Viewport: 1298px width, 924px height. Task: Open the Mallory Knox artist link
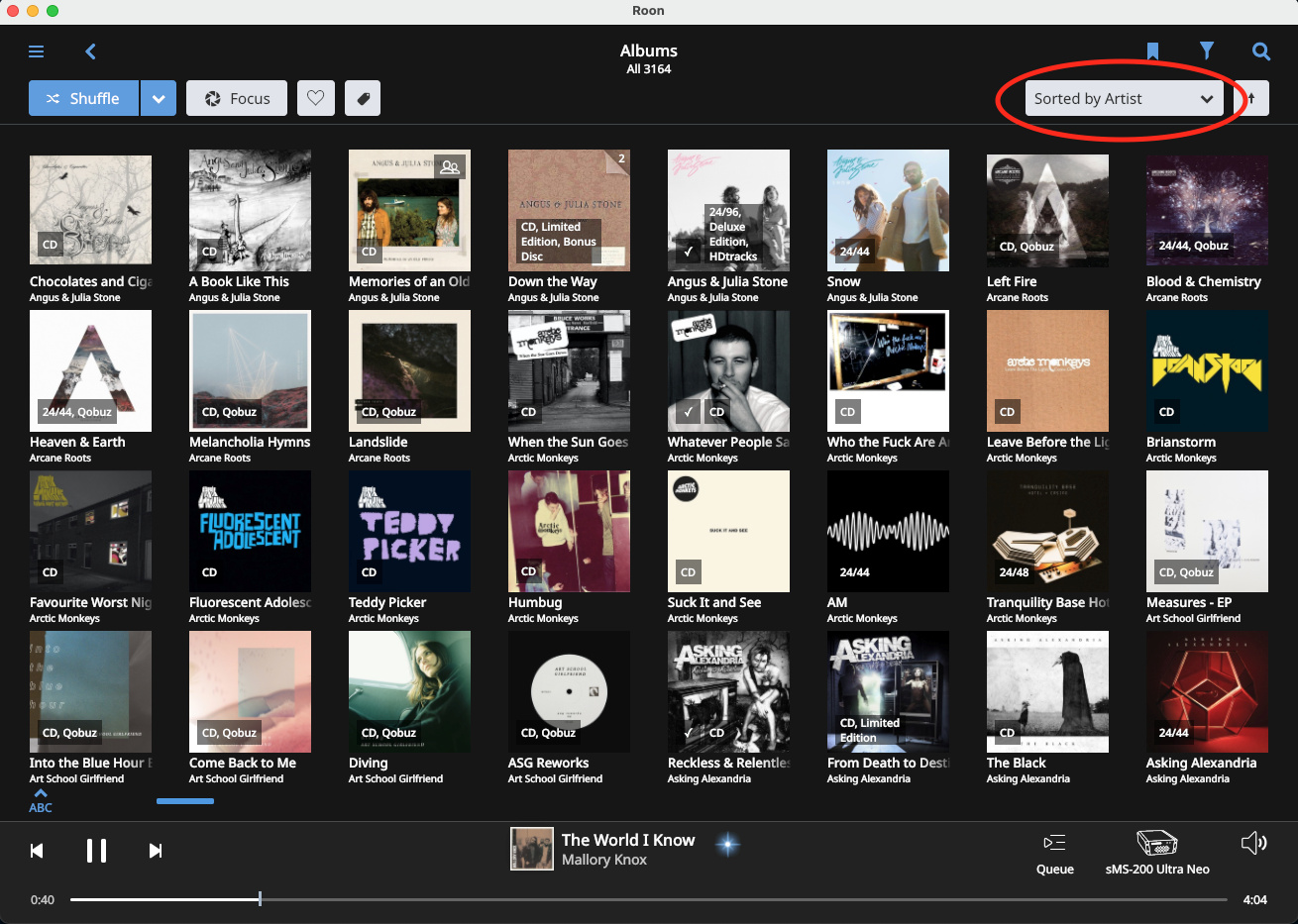[604, 860]
